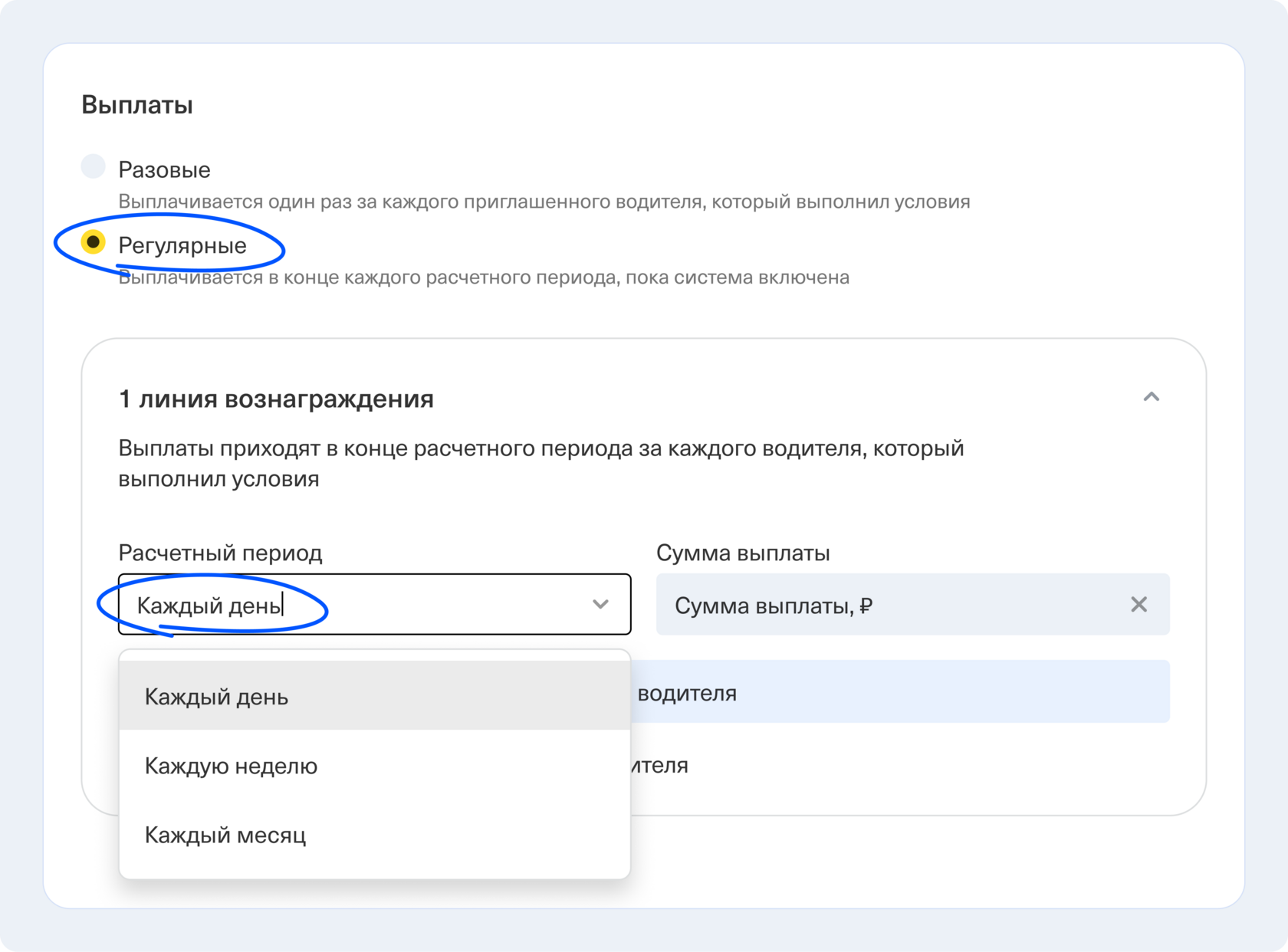This screenshot has height=952, width=1288.
Task: Click the Расчетный период field label
Action: tap(220, 553)
